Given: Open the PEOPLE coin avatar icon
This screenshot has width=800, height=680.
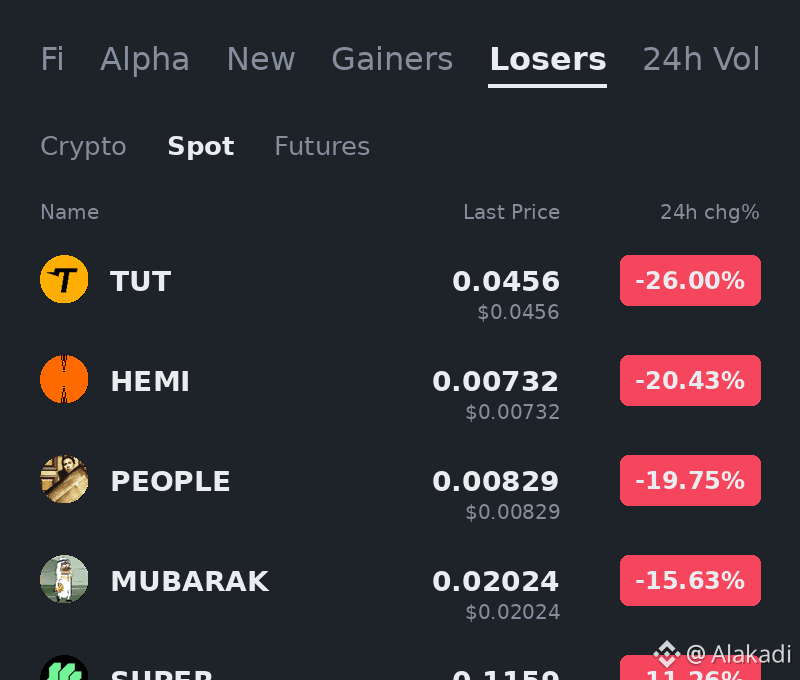Looking at the screenshot, I should coord(64,479).
